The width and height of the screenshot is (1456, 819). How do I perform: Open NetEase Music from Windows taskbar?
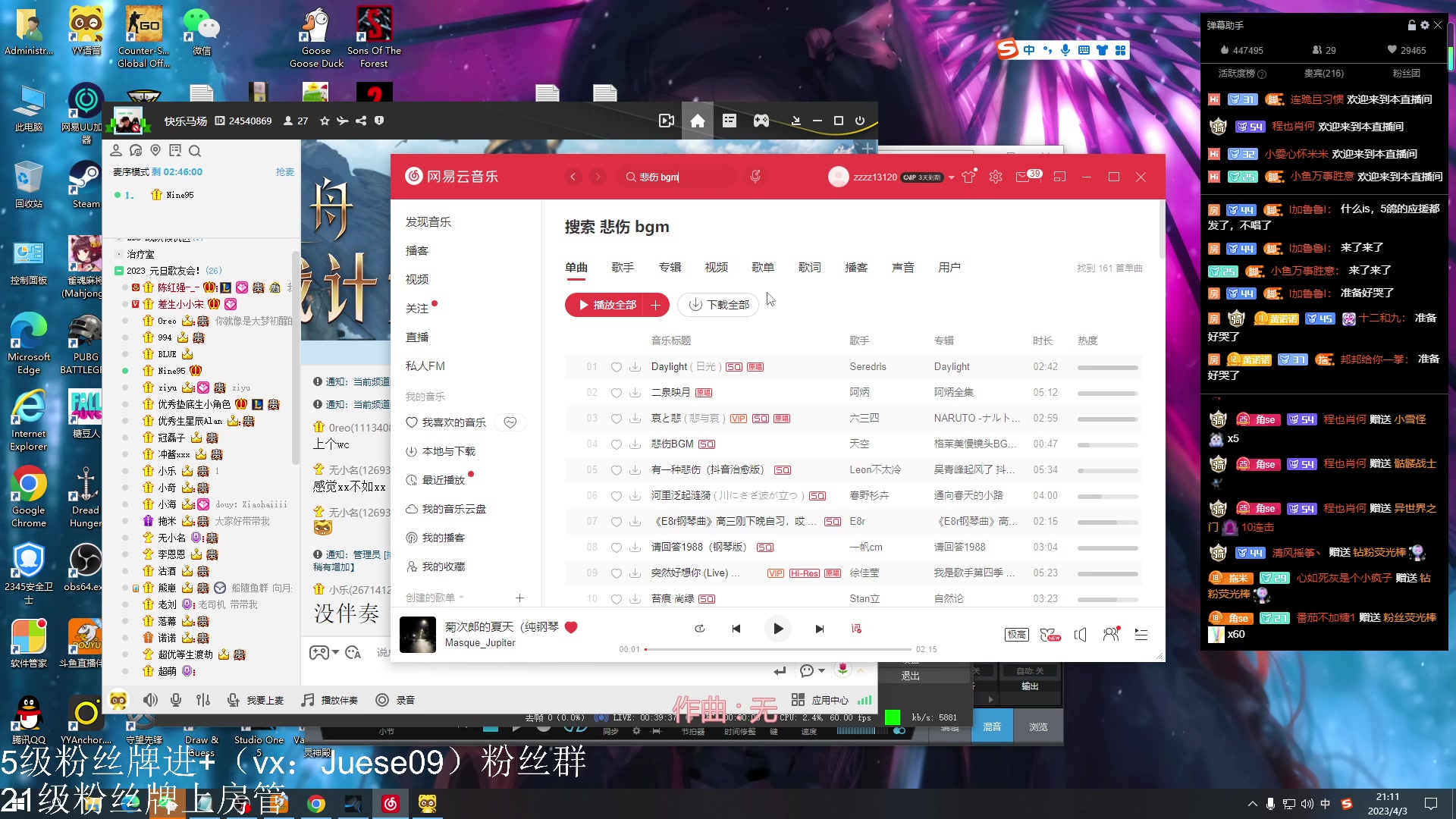(391, 804)
